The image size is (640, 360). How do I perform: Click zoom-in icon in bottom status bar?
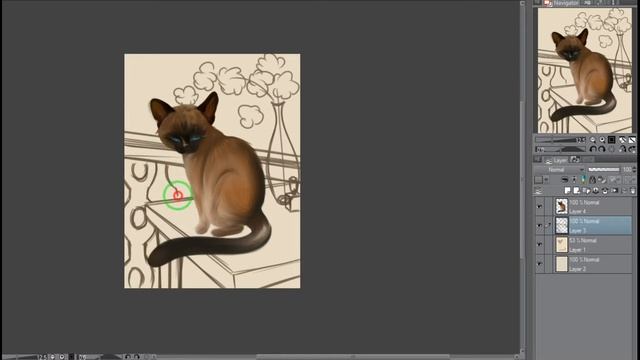tap(62, 357)
